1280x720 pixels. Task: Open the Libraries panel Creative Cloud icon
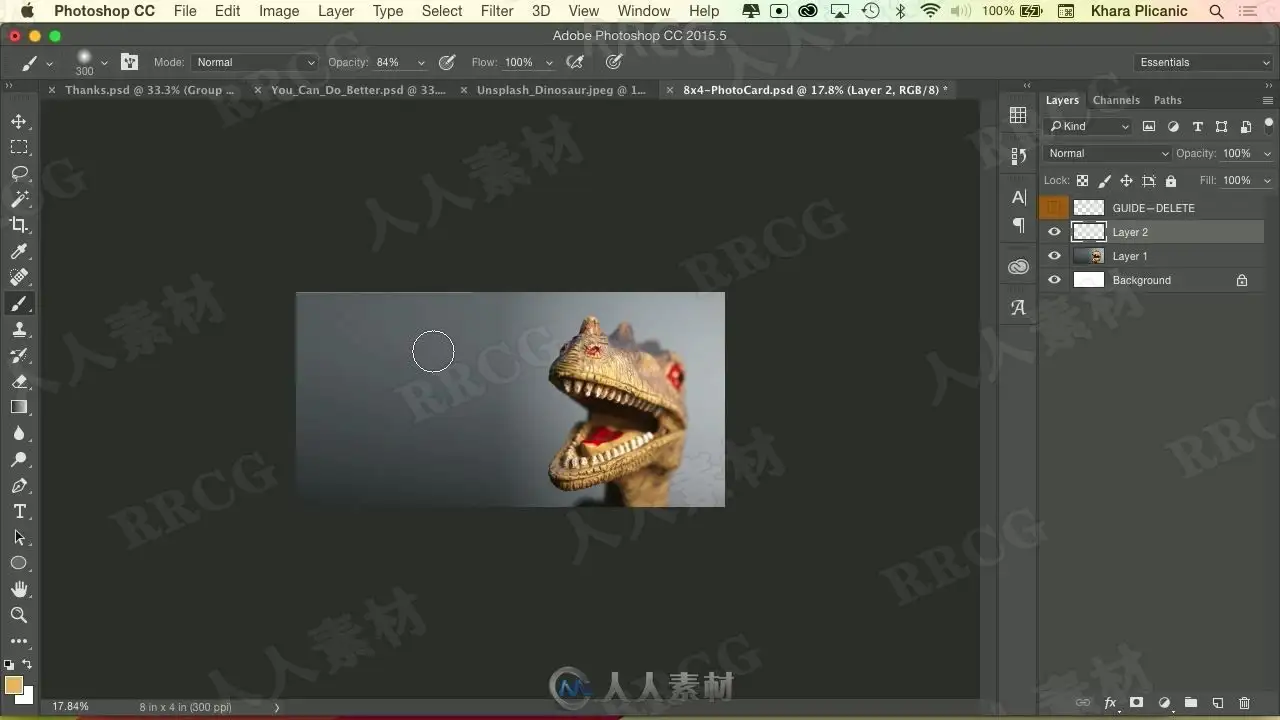point(1018,267)
